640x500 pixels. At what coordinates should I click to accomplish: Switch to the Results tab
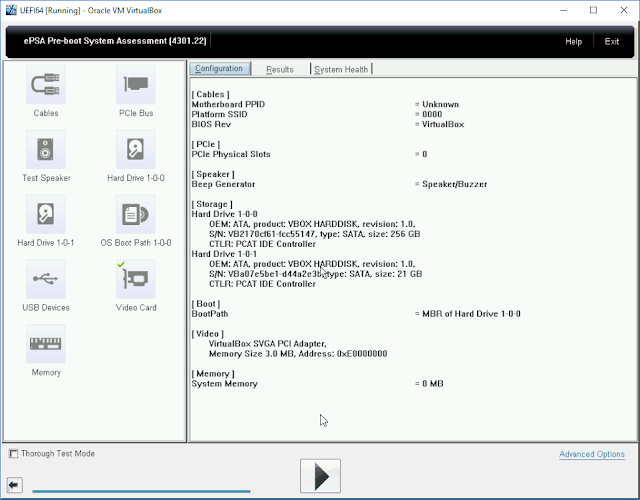[280, 69]
